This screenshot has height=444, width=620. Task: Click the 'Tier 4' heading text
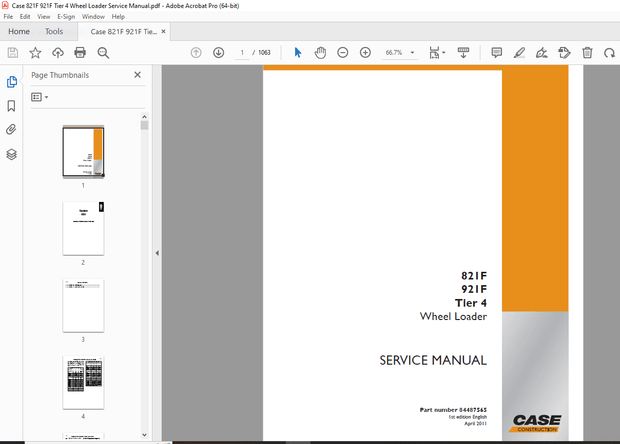(471, 303)
